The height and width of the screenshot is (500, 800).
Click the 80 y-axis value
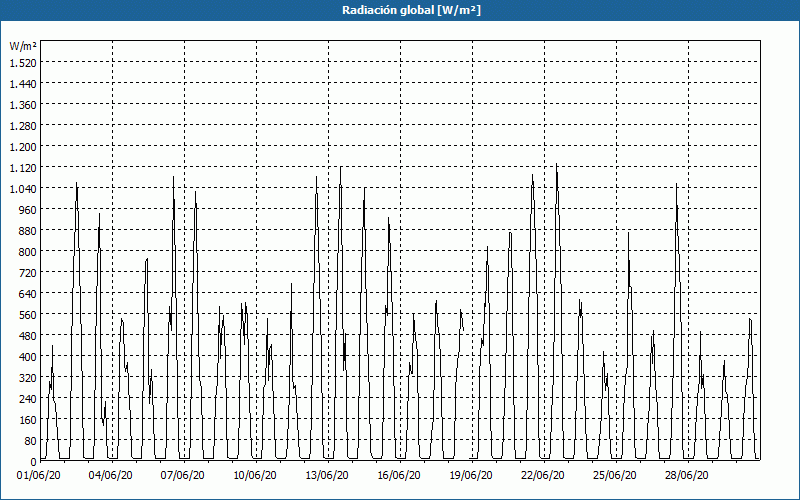32,441
